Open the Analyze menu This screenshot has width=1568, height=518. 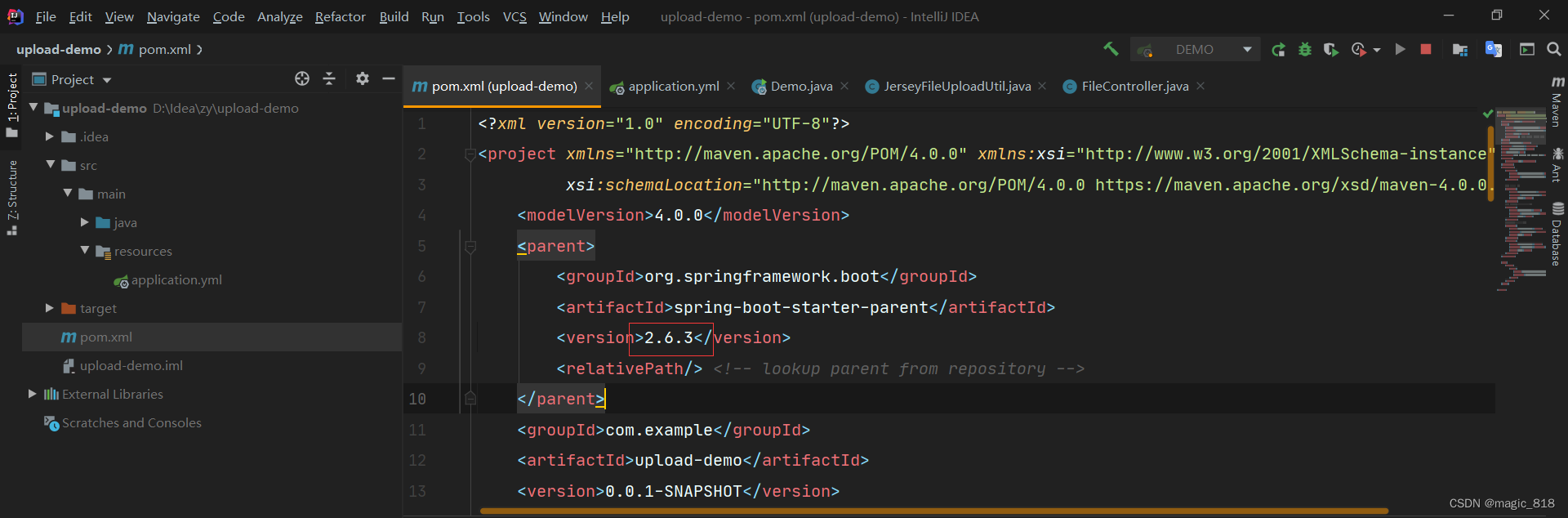279,16
